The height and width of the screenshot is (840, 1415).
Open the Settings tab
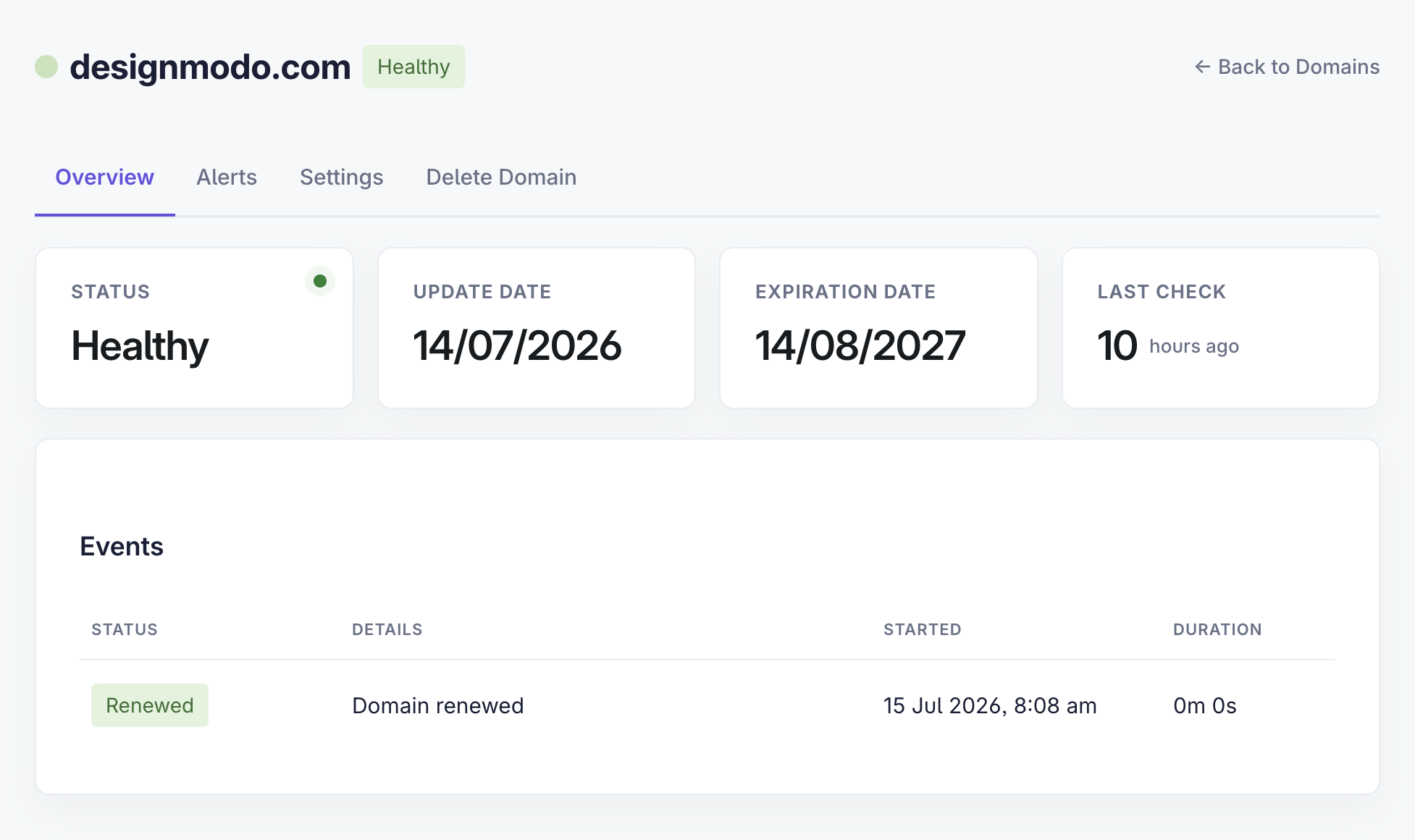click(x=342, y=177)
